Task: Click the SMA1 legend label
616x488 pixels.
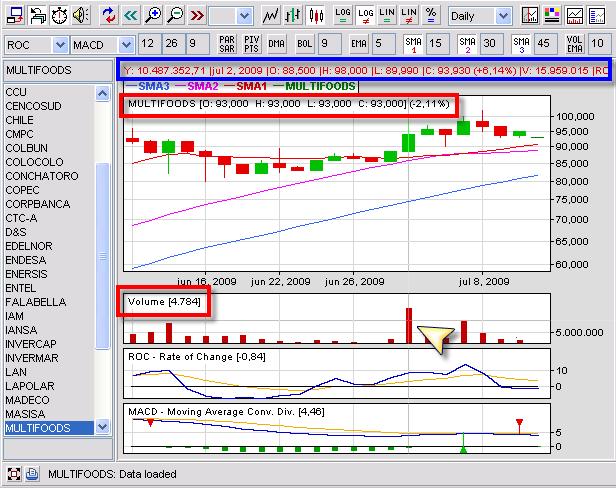Action: coord(251,86)
